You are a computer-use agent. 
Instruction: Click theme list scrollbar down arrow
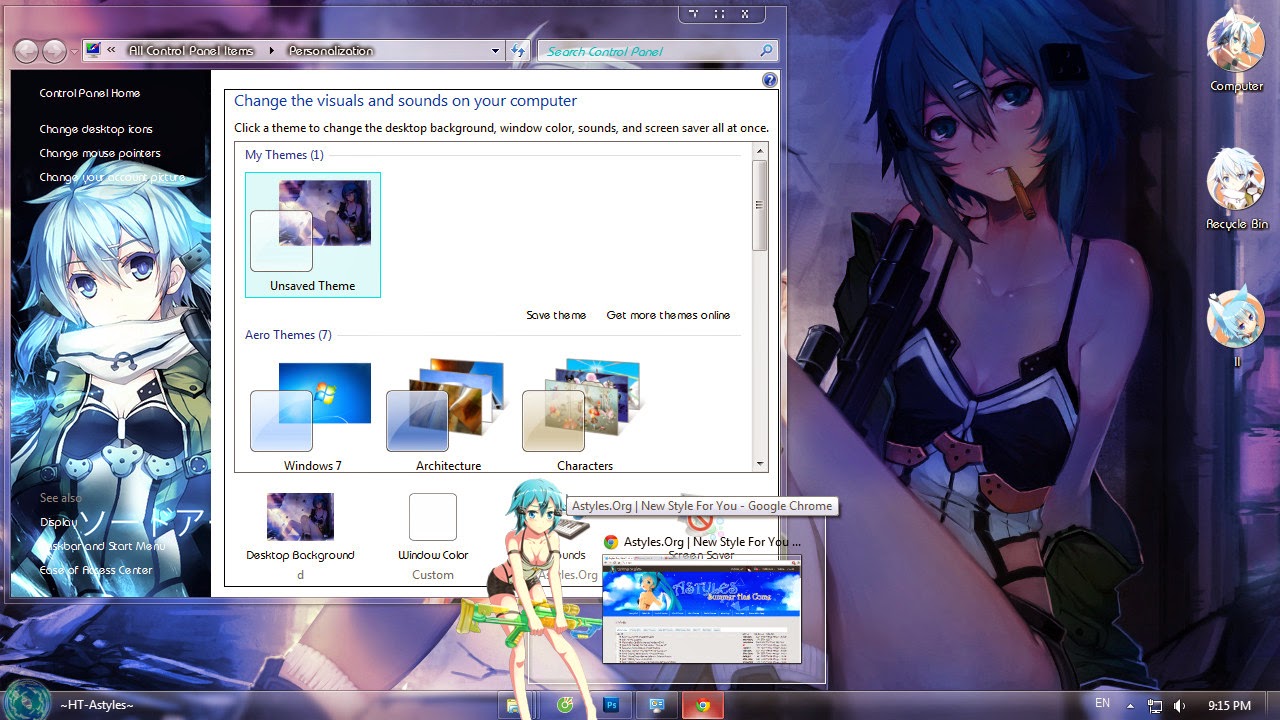tap(760, 464)
